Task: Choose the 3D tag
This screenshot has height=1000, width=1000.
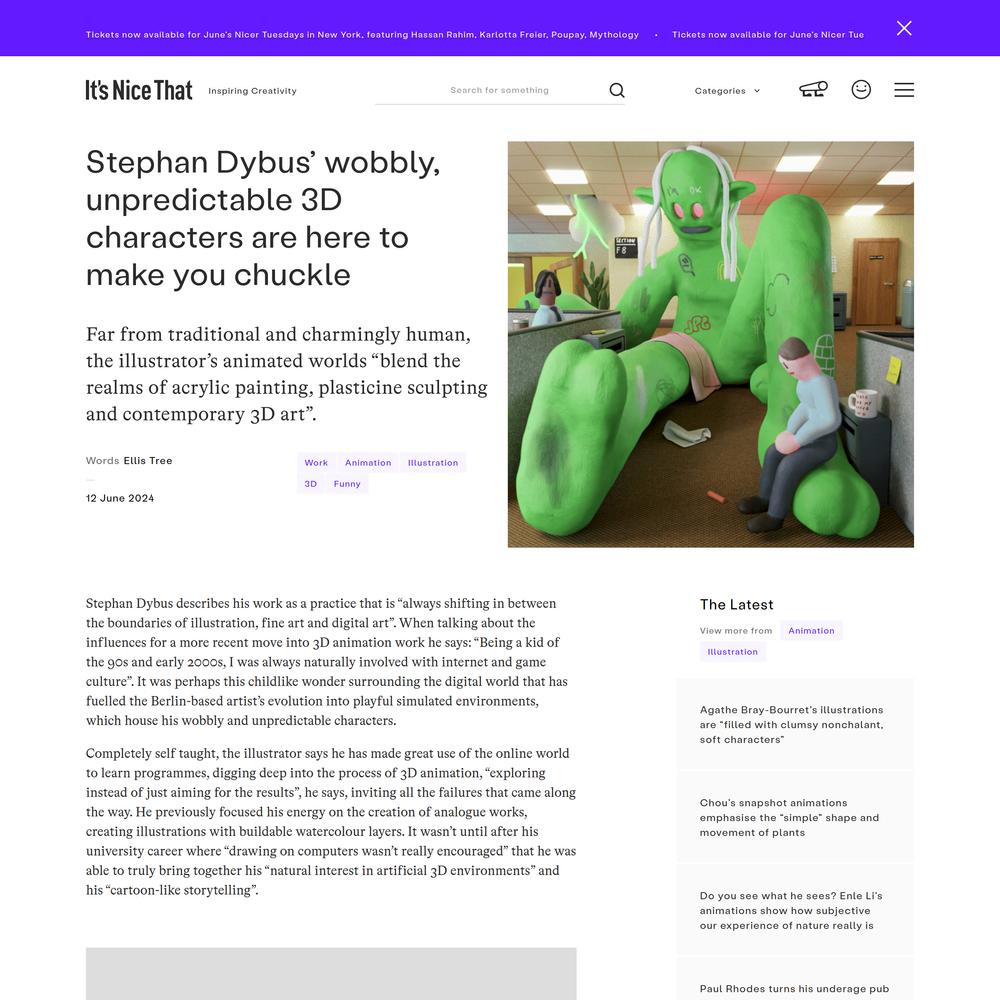Action: (311, 484)
